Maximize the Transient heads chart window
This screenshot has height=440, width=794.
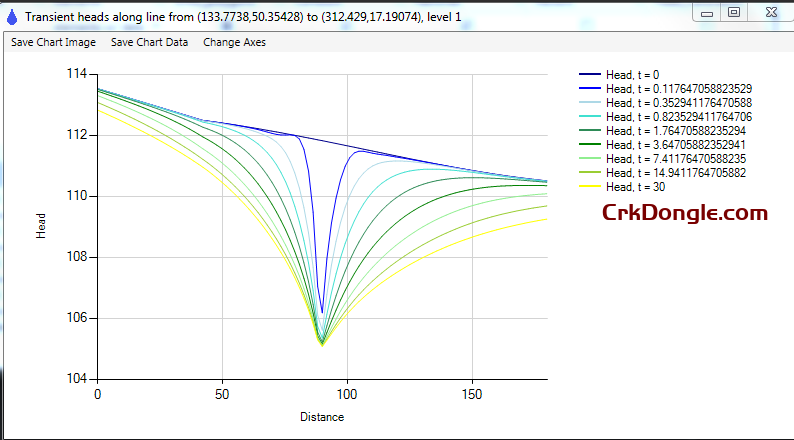734,12
